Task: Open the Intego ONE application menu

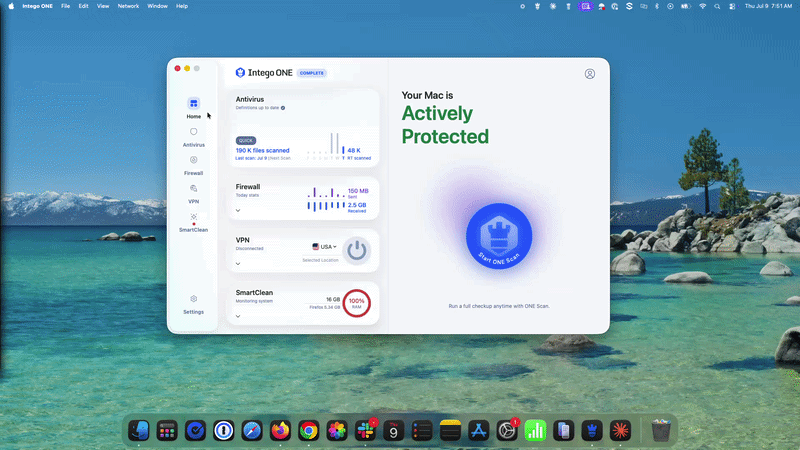Action: [37, 6]
